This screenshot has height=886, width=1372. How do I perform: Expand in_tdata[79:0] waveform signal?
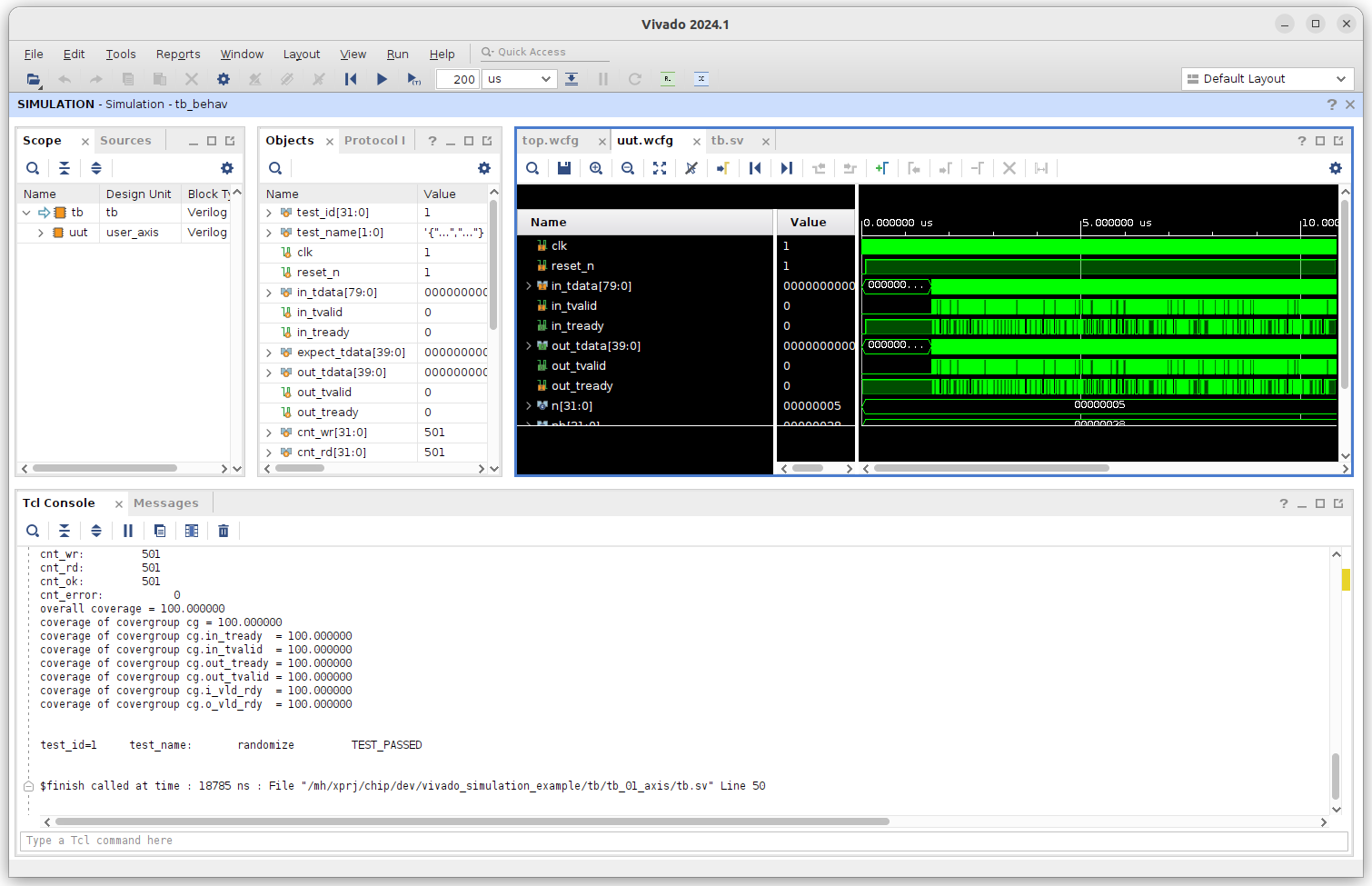tap(528, 286)
